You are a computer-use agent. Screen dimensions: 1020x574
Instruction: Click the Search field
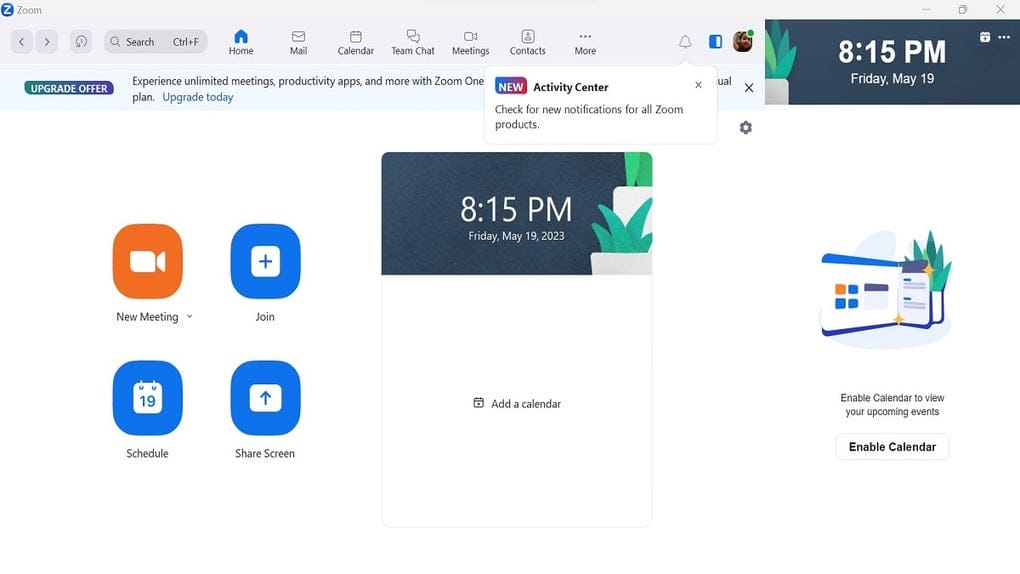click(x=155, y=42)
